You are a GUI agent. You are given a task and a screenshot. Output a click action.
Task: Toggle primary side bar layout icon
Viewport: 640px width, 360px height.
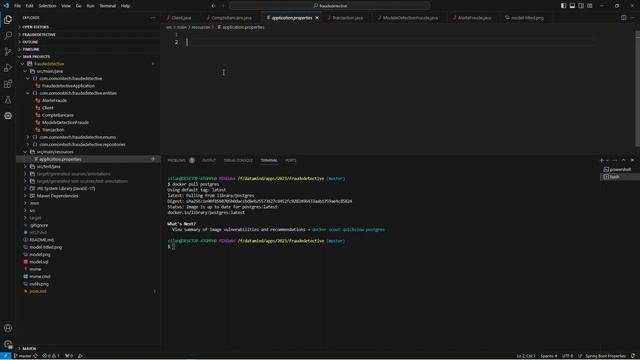point(563,6)
